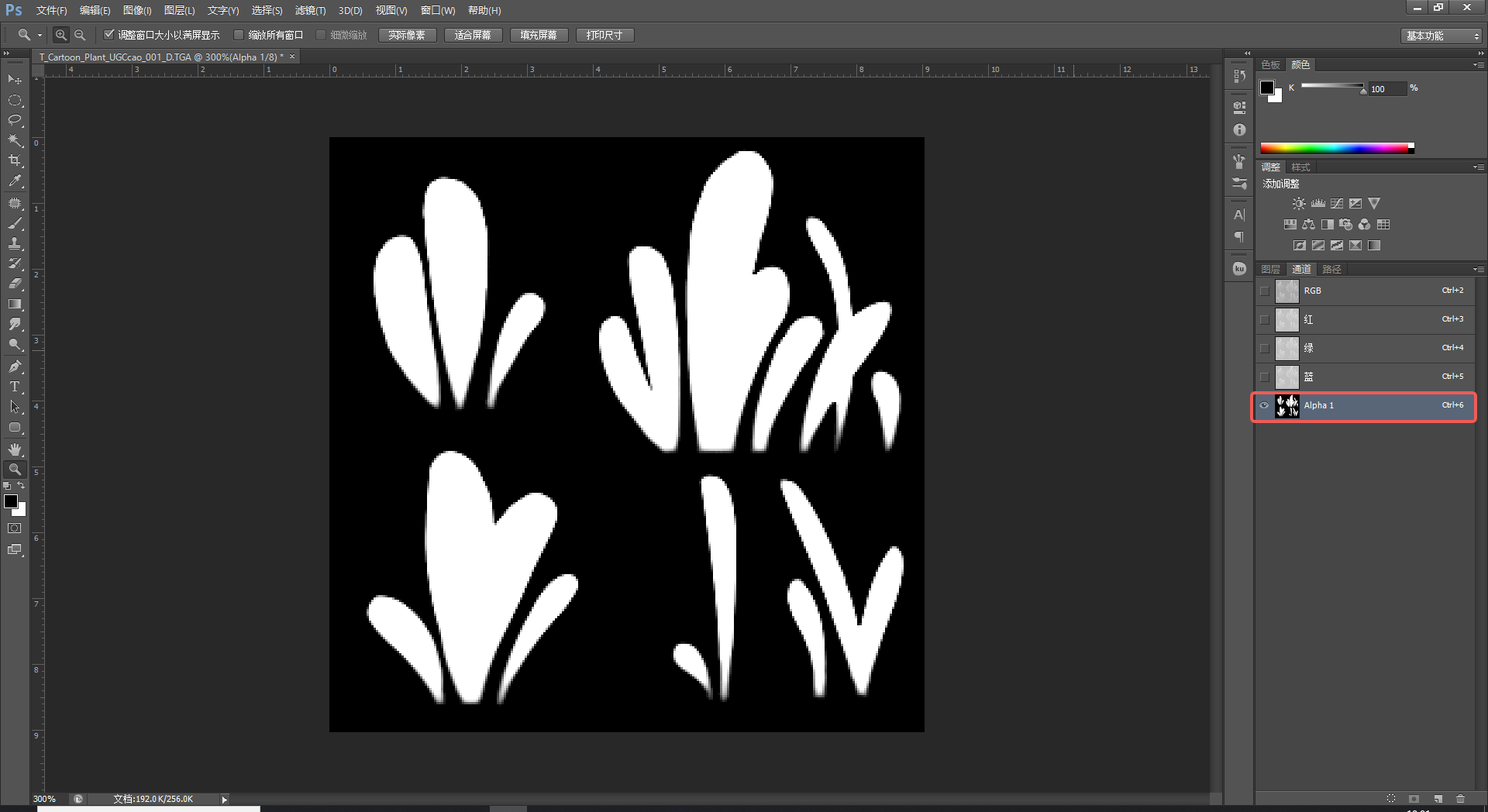
Task: Select the Brush tool
Action: 15,223
